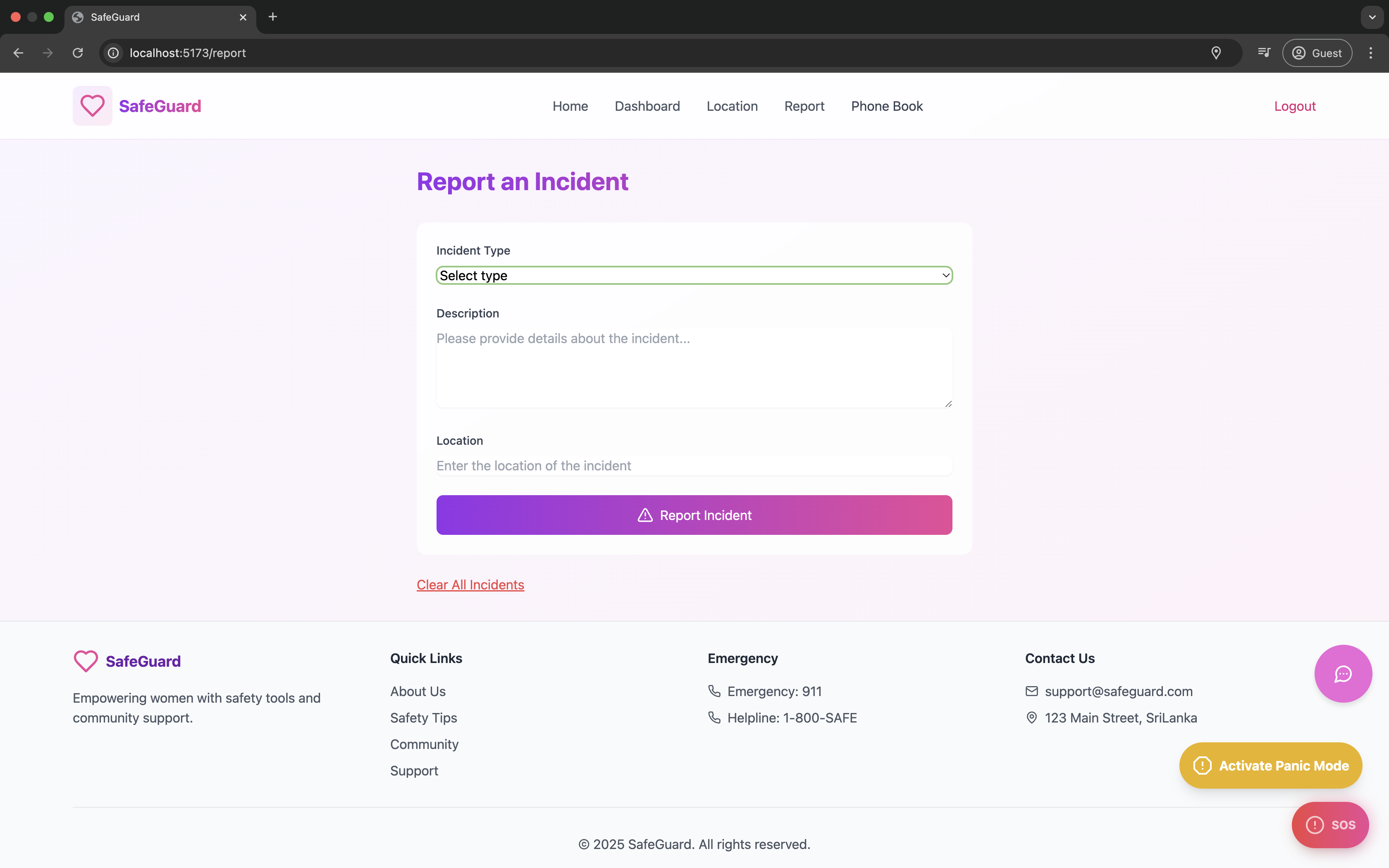Click the email icon beside support@safeguard.com

1031,691
